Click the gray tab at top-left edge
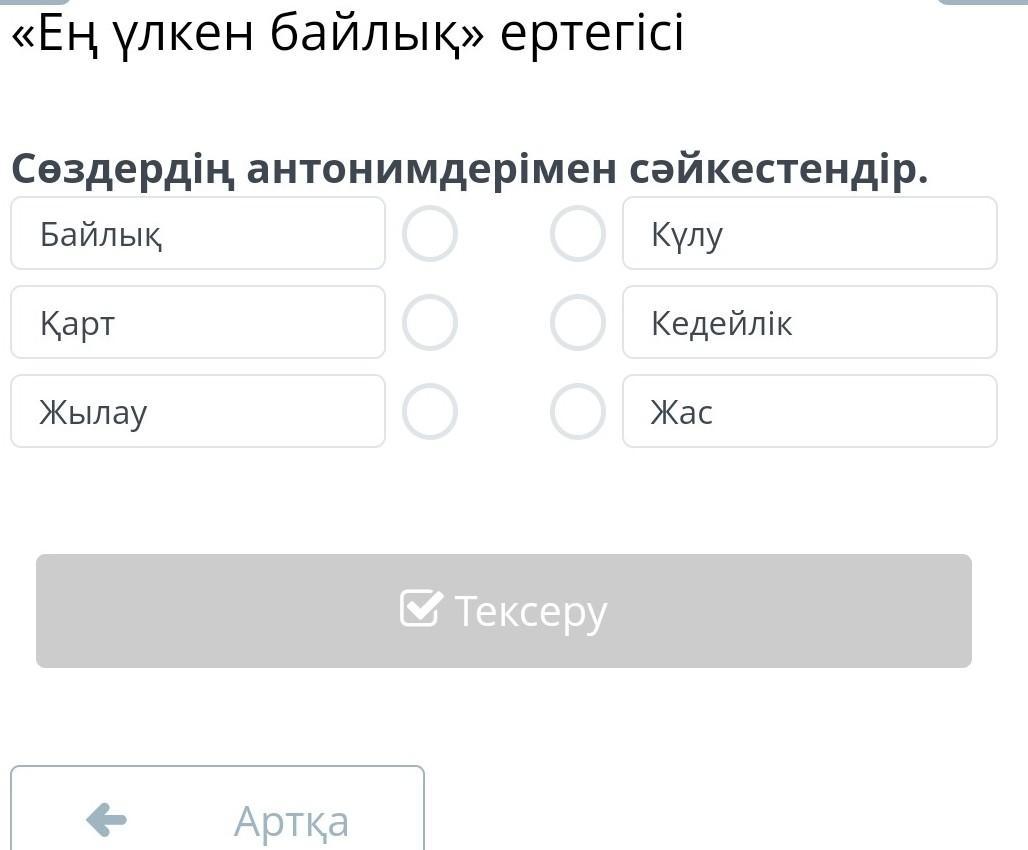1028x850 pixels. 36,3
